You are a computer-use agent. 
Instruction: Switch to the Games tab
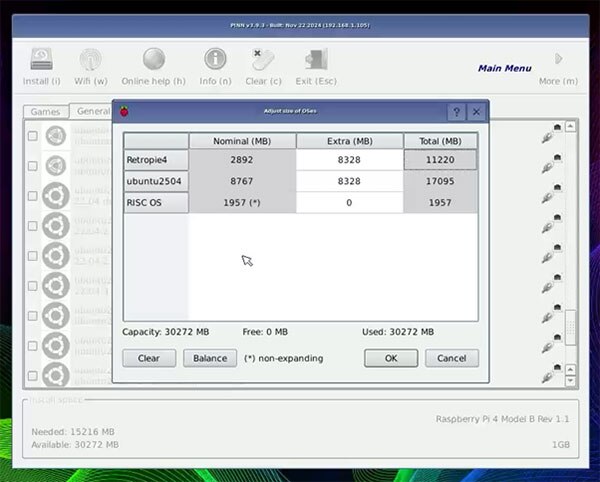(x=46, y=112)
